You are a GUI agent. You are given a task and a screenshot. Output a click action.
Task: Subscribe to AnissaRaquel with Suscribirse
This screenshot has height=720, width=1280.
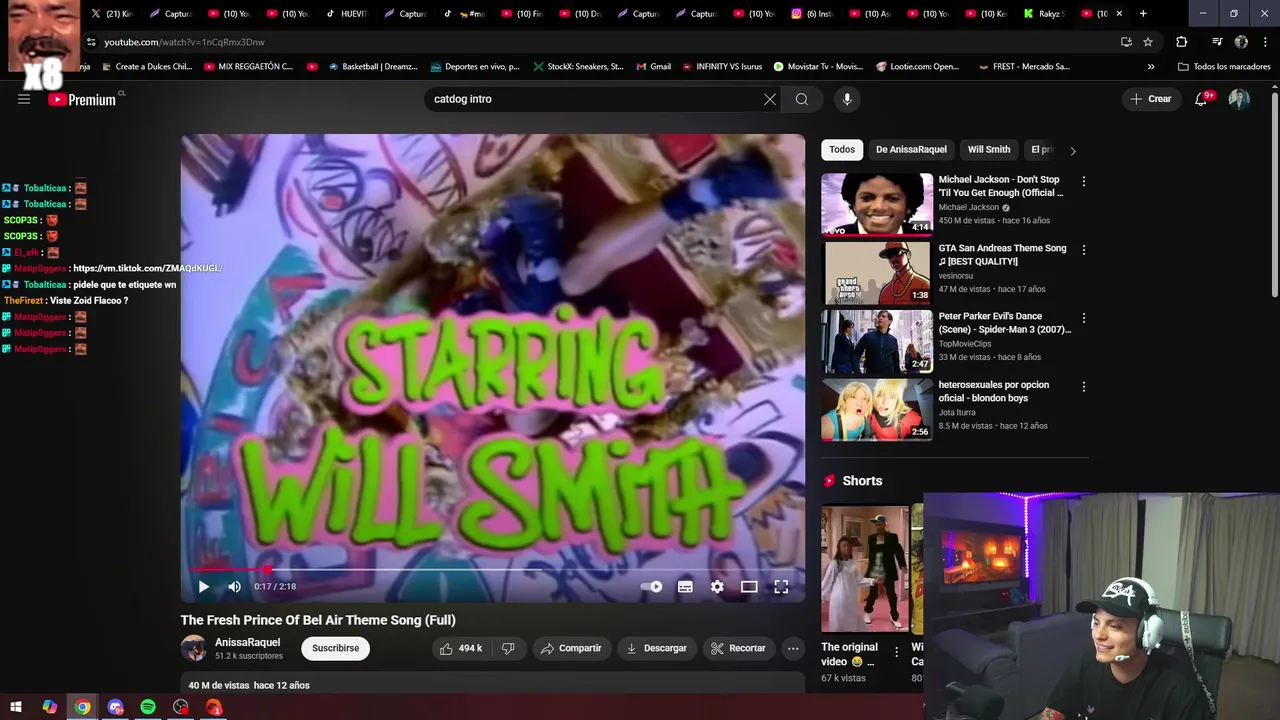[335, 648]
